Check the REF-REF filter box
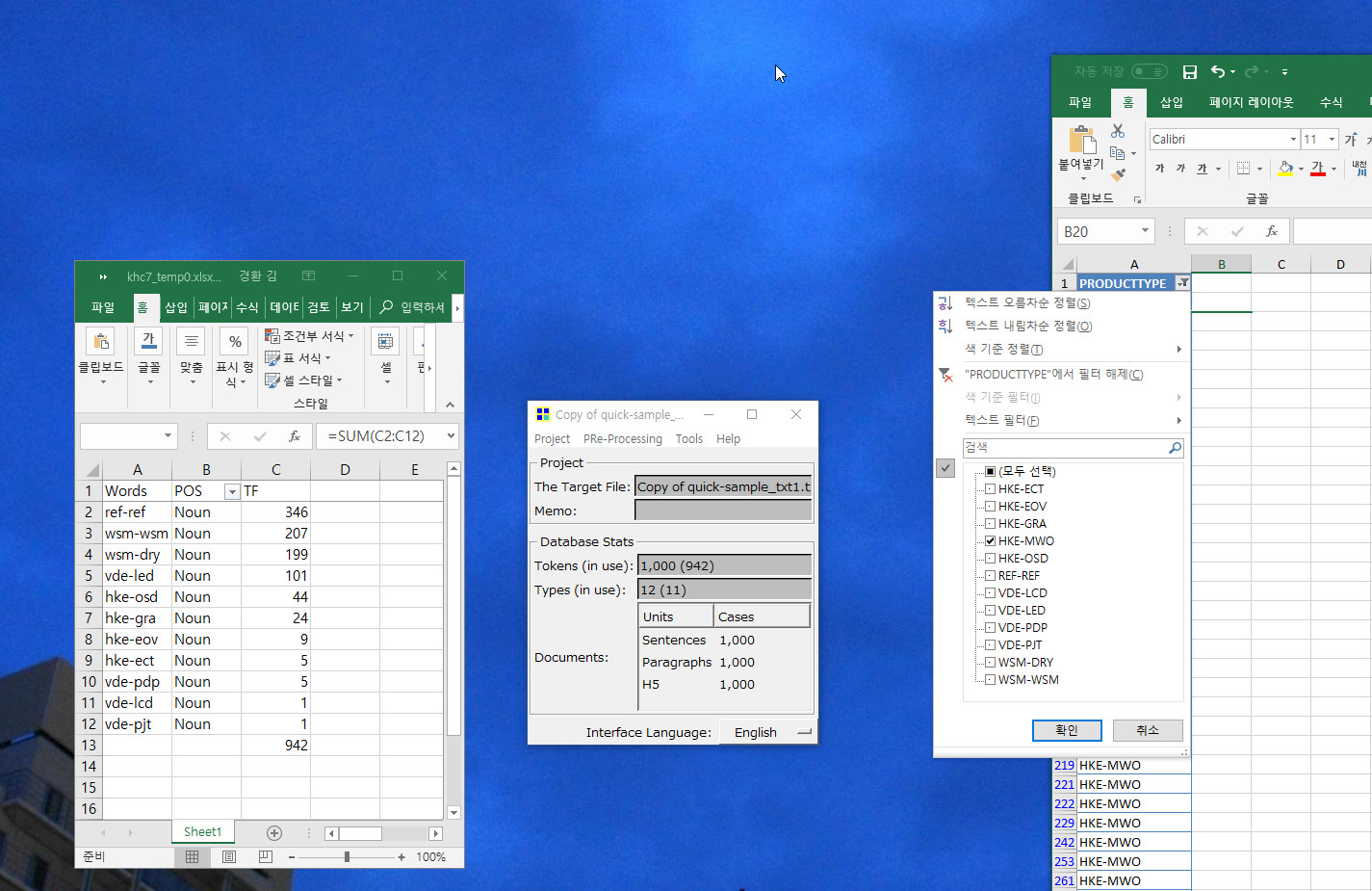The image size is (1372, 891). click(990, 575)
